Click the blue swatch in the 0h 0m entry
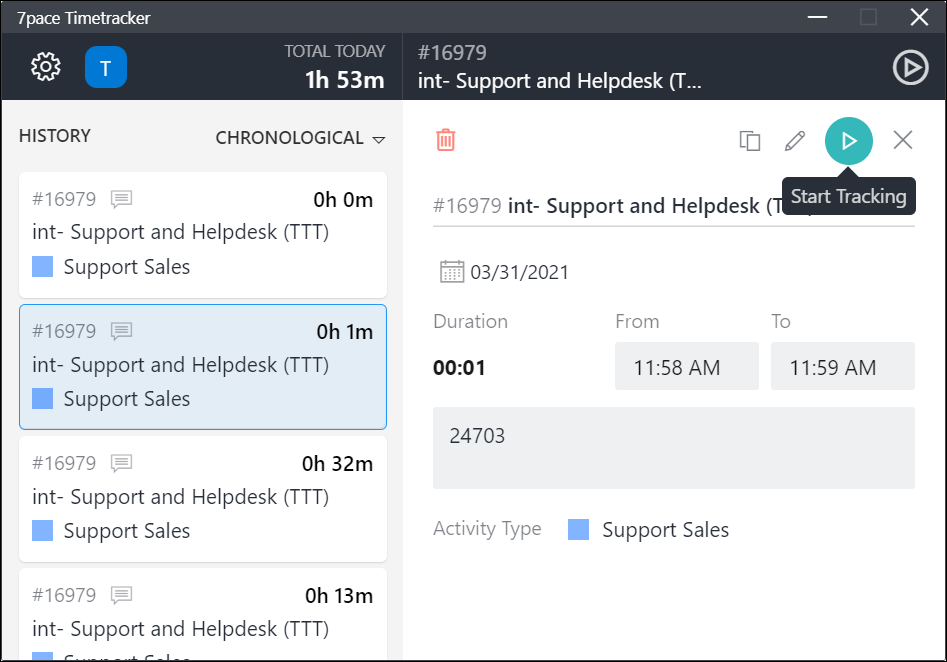 (x=42, y=266)
